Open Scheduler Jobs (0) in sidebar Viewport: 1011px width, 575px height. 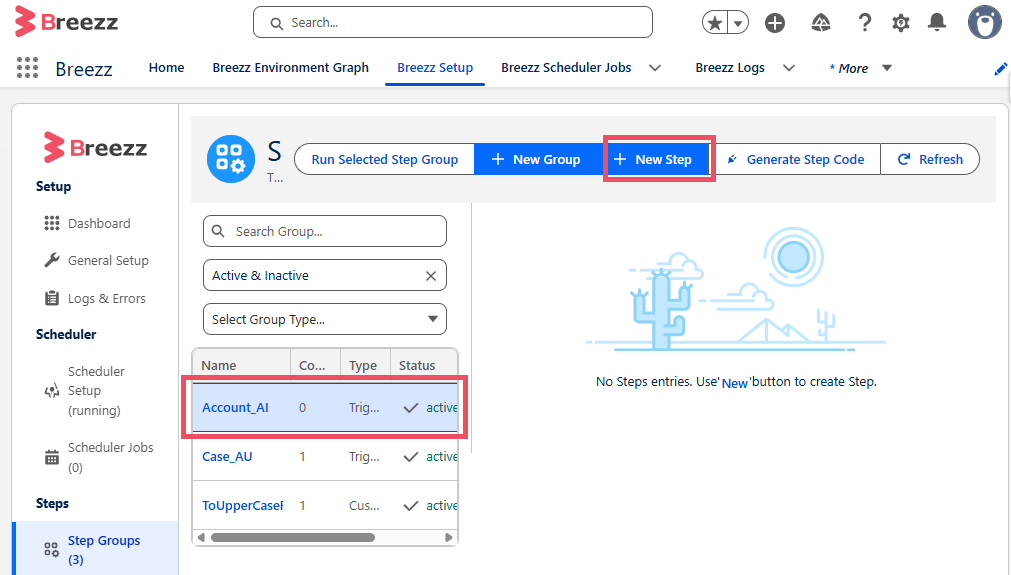coord(110,457)
